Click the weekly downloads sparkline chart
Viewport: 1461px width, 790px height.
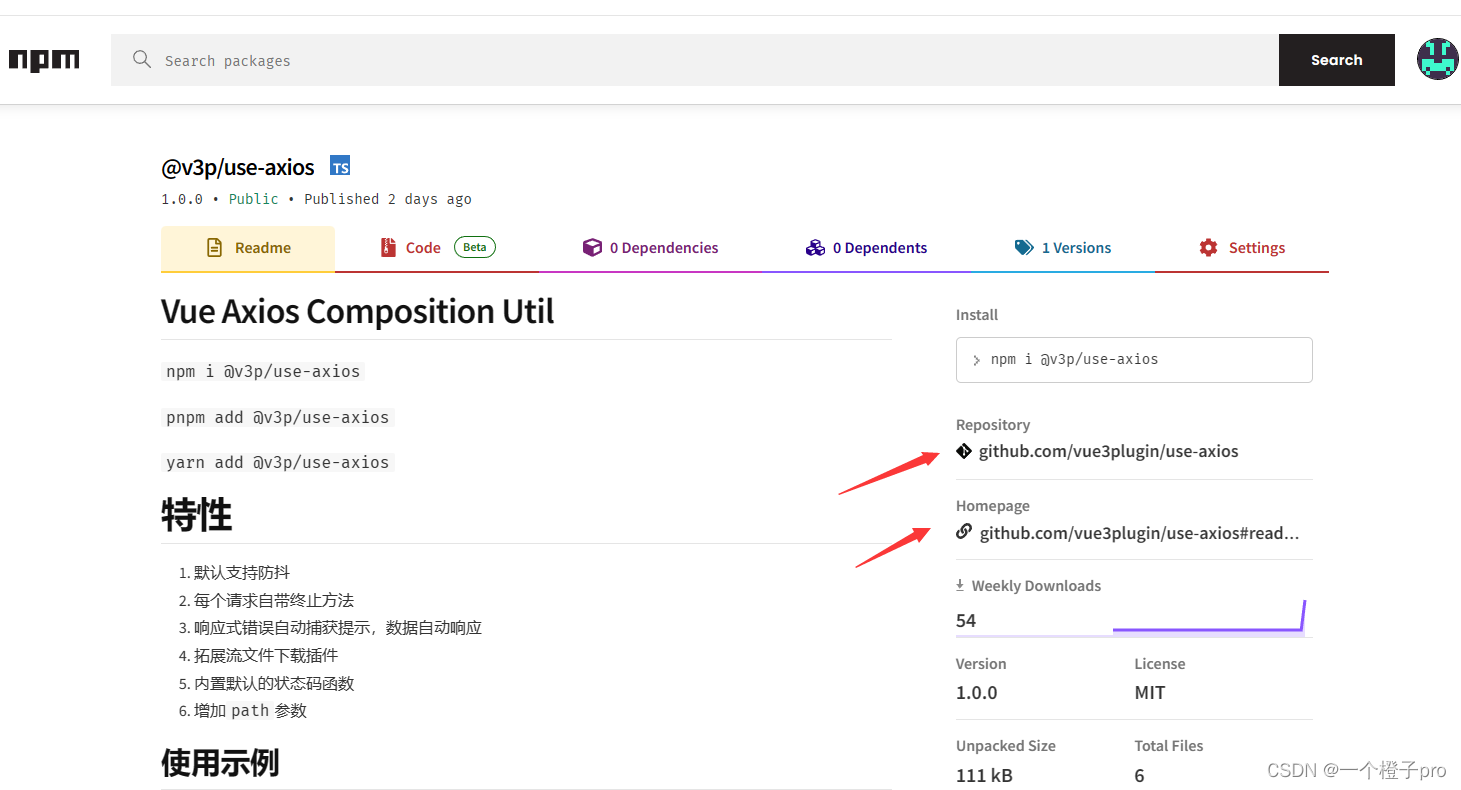[1210, 616]
